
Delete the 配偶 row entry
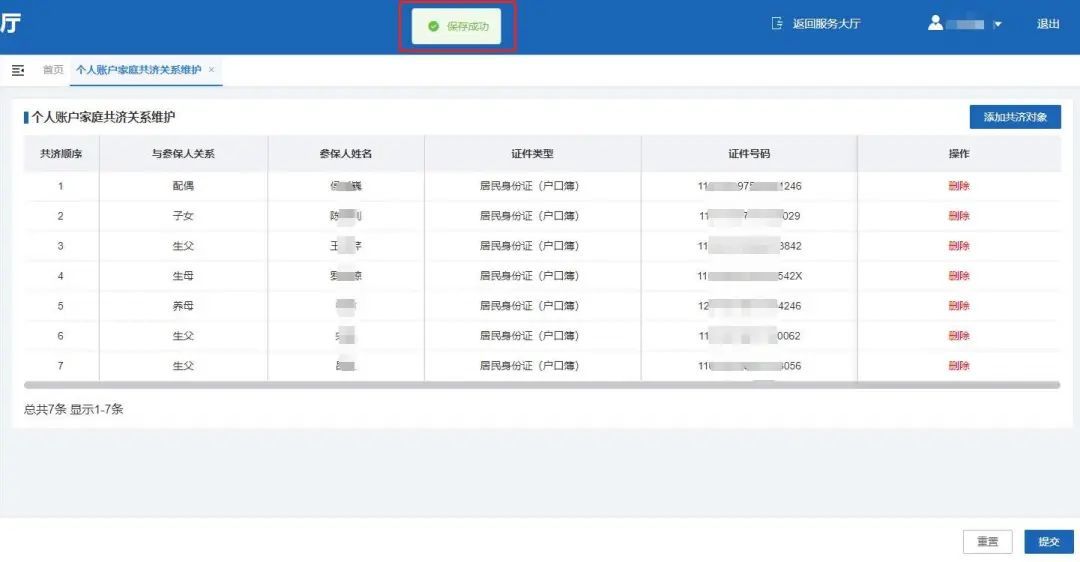(x=958, y=186)
